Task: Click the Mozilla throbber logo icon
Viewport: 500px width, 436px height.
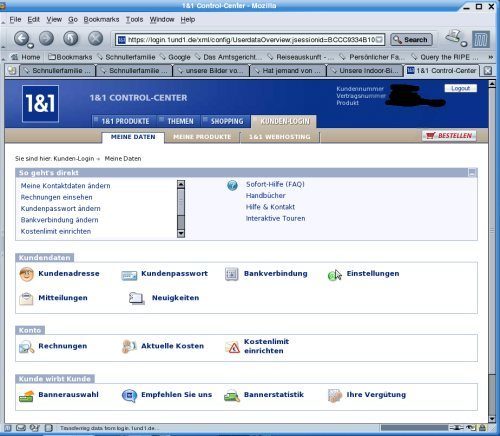Action: coord(481,39)
